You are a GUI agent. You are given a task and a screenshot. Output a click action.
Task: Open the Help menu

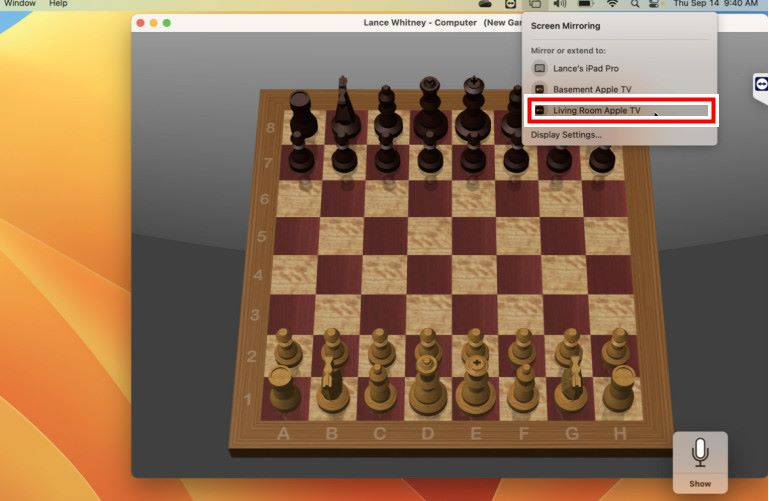click(x=58, y=4)
